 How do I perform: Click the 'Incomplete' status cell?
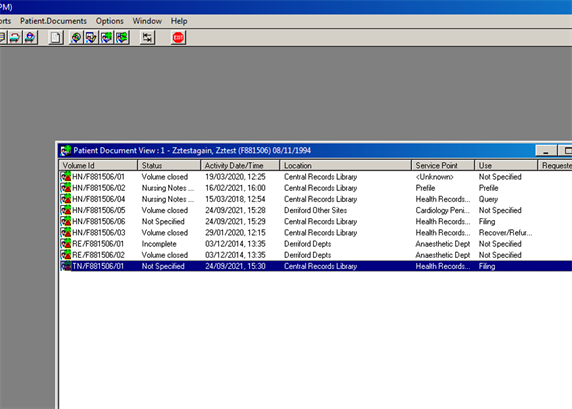click(x=159, y=244)
